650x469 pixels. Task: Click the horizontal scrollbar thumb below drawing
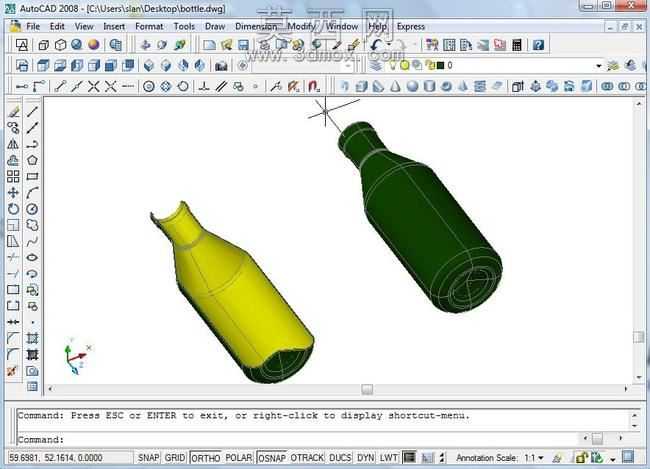(x=367, y=389)
